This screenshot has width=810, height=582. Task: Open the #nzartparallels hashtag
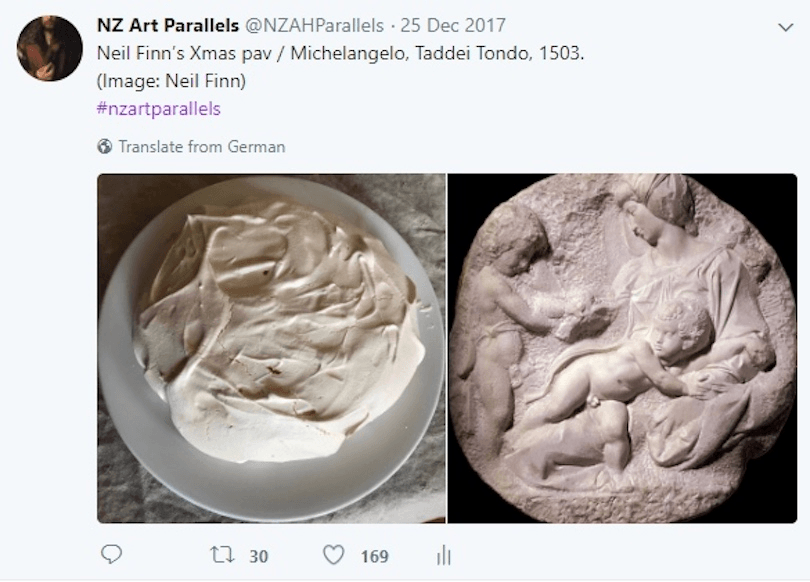[158, 109]
